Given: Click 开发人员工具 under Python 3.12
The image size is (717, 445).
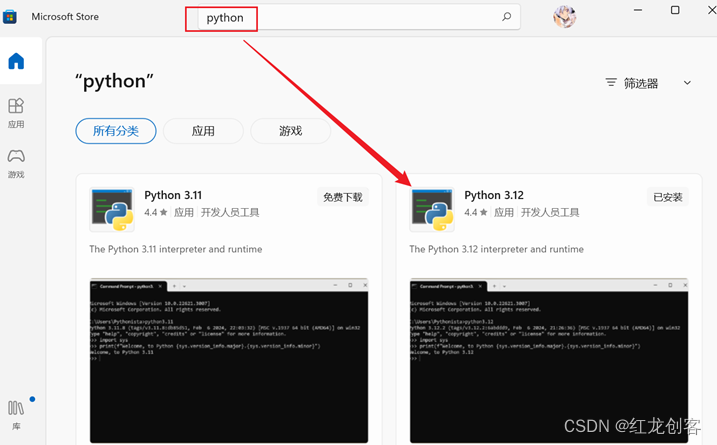Looking at the screenshot, I should point(550,212).
